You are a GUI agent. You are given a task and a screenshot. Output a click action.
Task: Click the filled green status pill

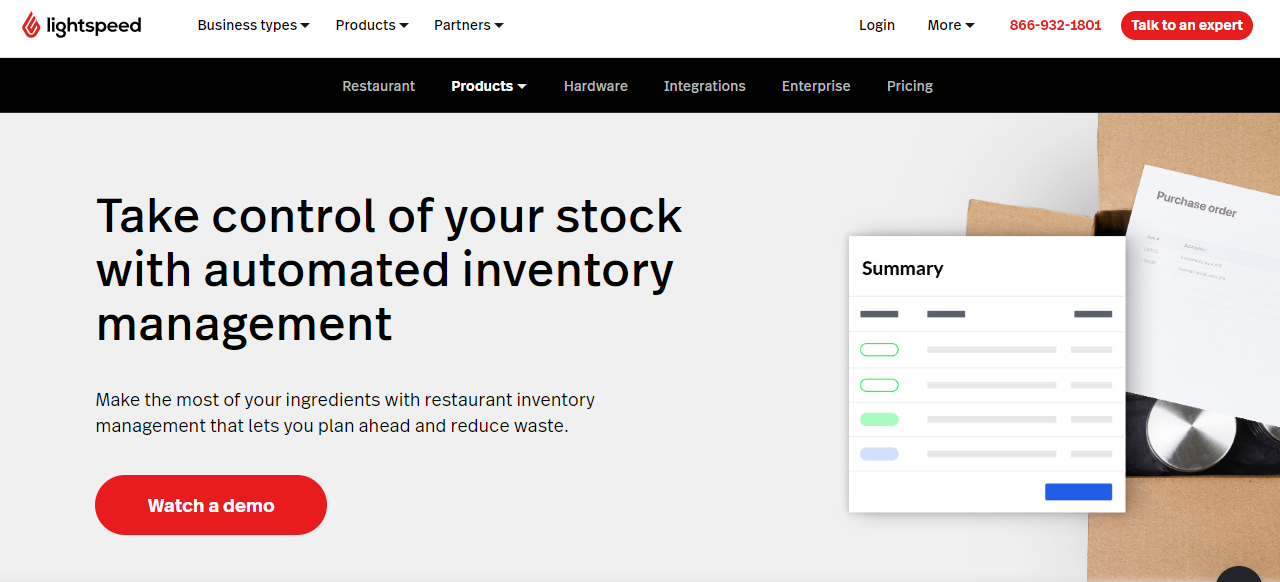(879, 419)
